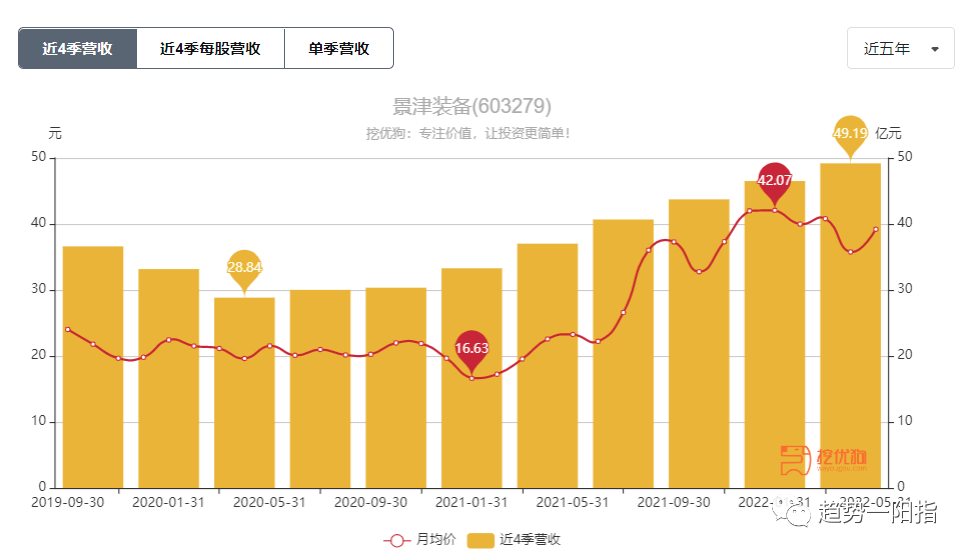The height and width of the screenshot is (555, 969).
Task: Click the x-axis label 2021-05-31
Action: (572, 502)
